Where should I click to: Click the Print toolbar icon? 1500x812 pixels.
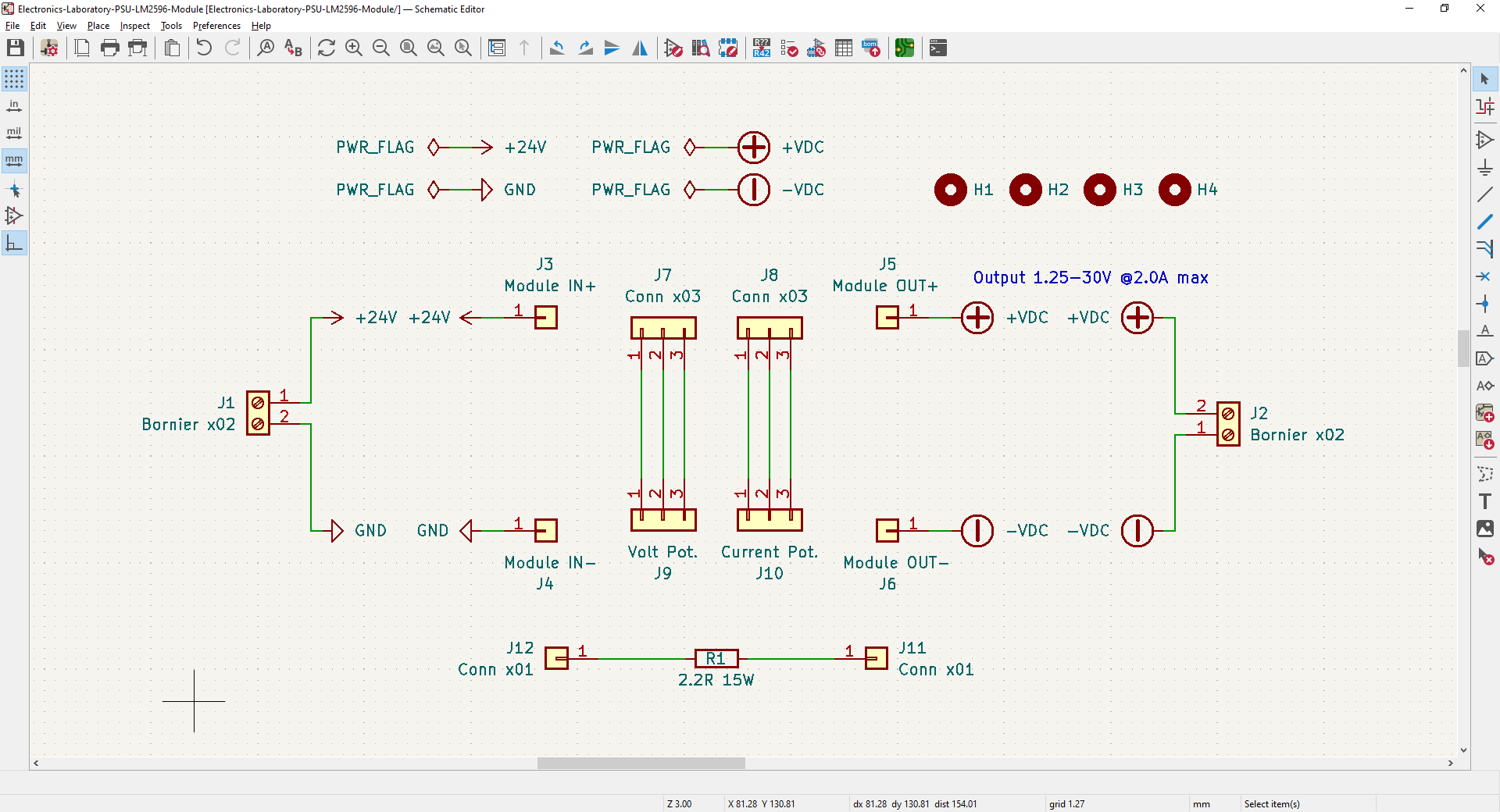[110, 48]
